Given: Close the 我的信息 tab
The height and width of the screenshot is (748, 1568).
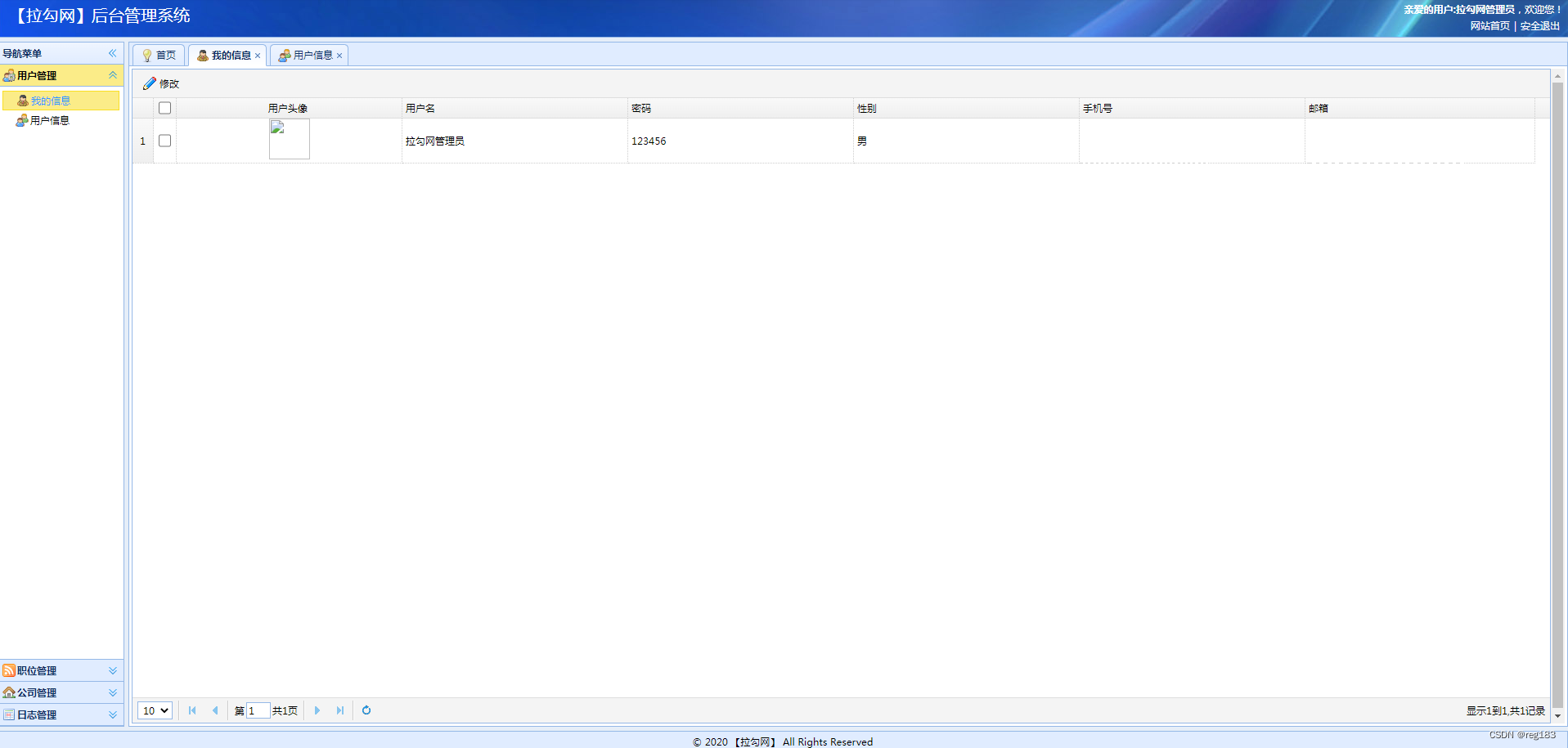Looking at the screenshot, I should (258, 56).
